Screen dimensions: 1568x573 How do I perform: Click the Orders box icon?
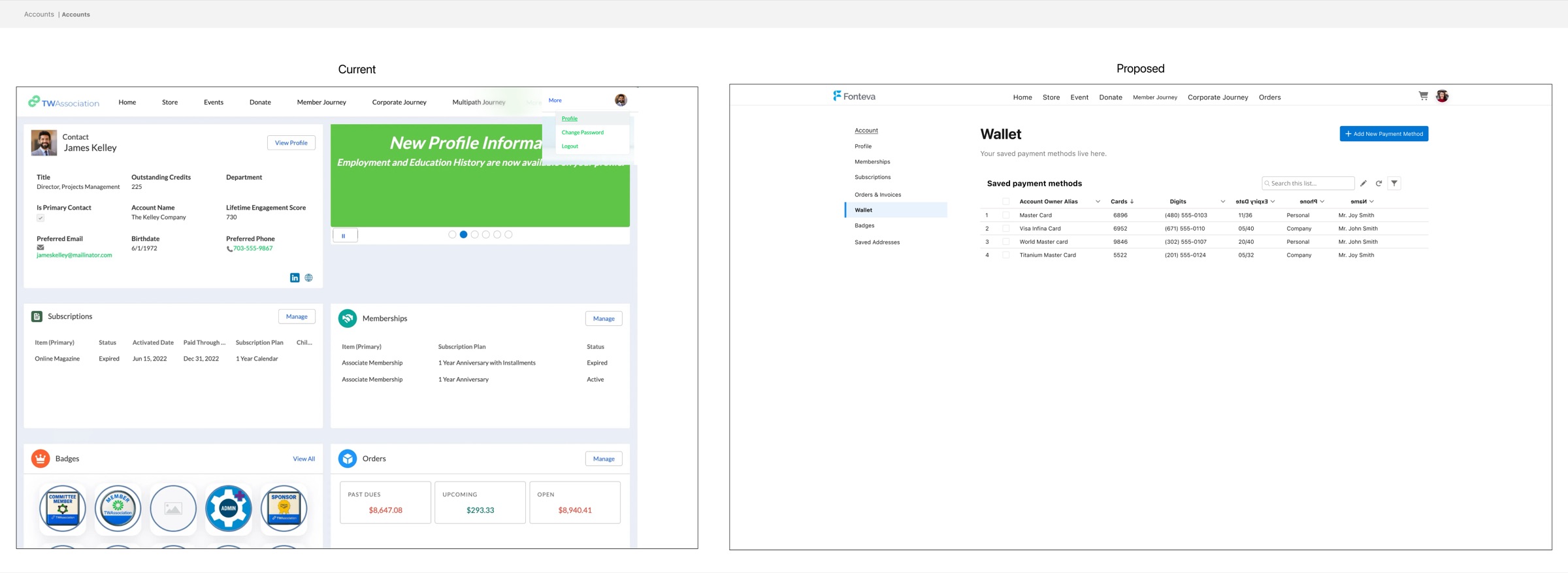[x=348, y=459]
